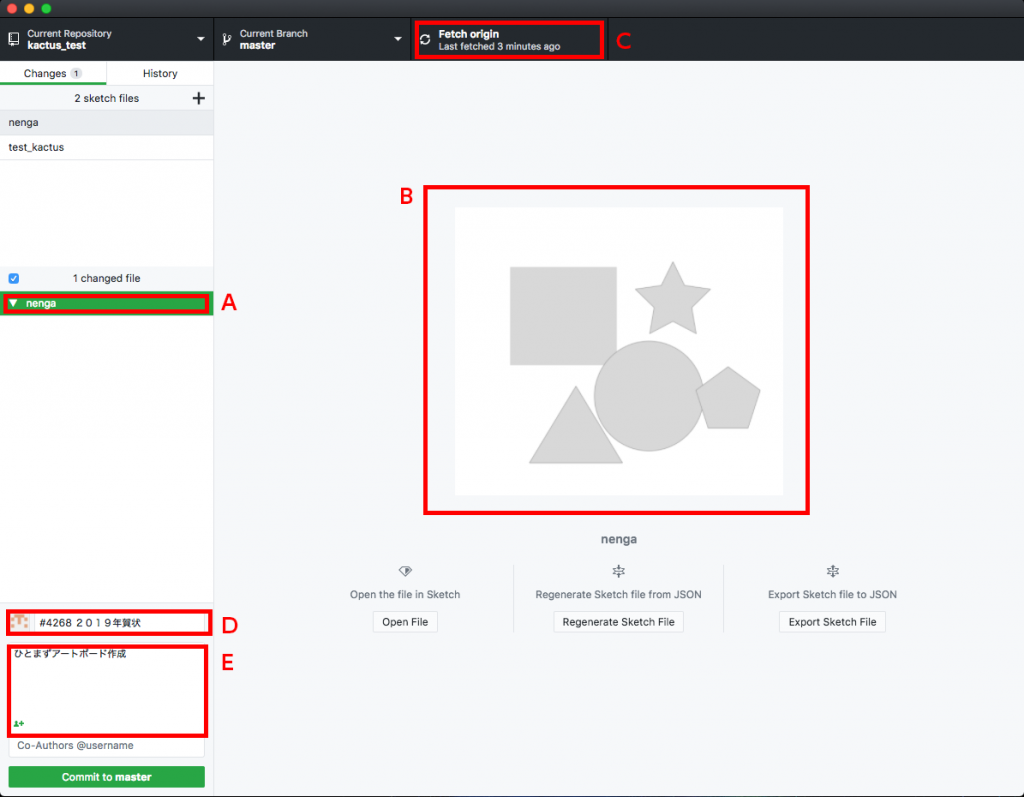Toggle the 1 changed file checkbox
1024x797 pixels.
[14, 278]
